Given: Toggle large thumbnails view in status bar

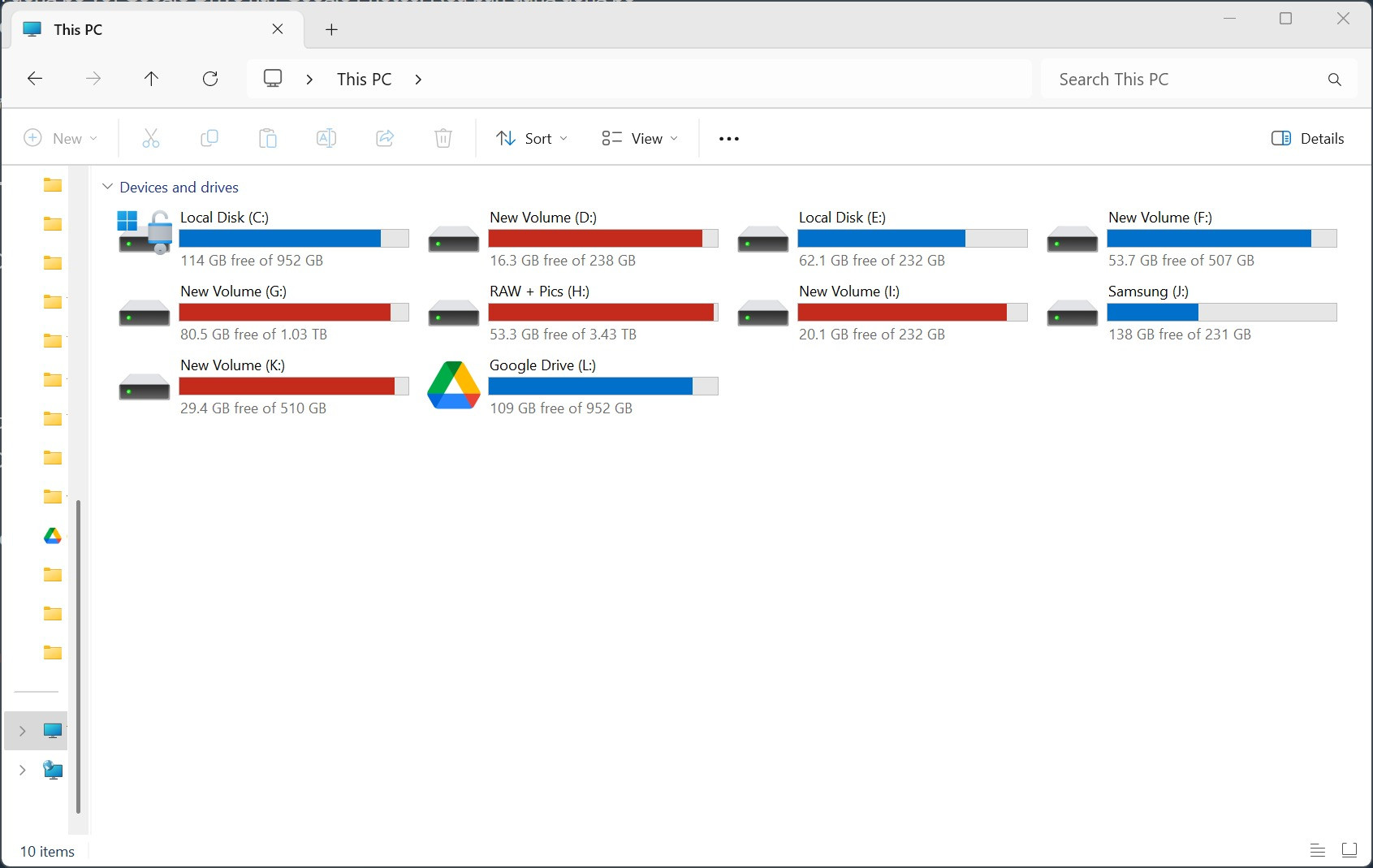Looking at the screenshot, I should [1350, 850].
